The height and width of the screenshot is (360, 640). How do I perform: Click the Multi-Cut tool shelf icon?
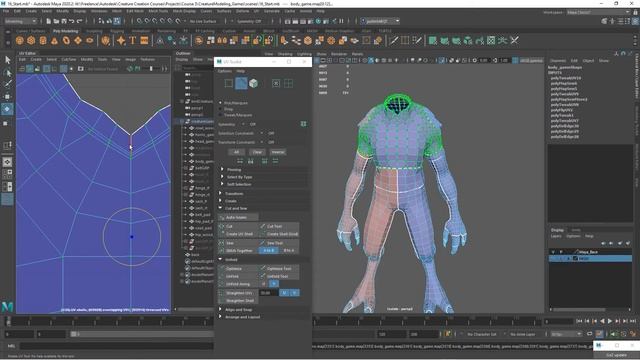(393, 40)
